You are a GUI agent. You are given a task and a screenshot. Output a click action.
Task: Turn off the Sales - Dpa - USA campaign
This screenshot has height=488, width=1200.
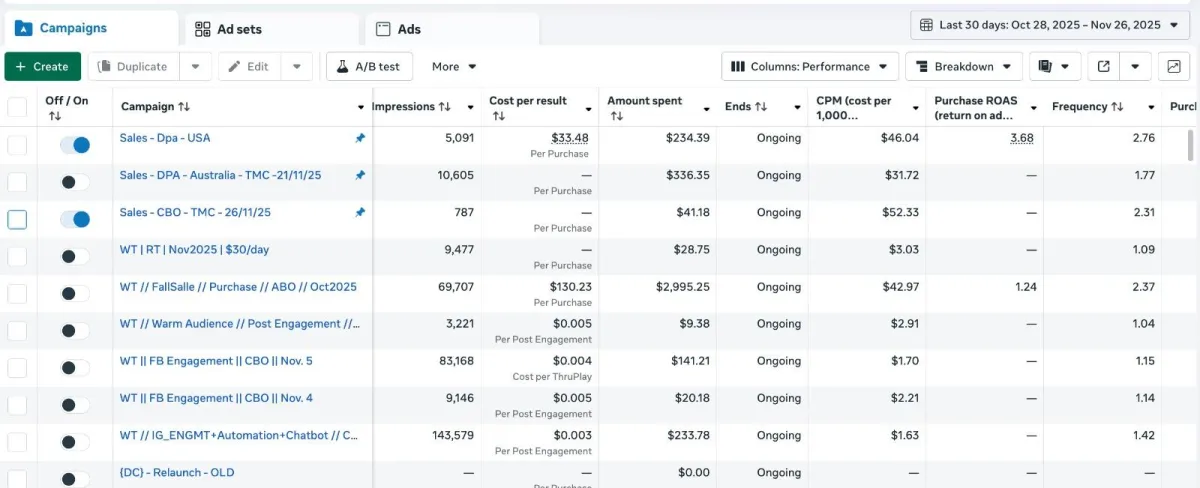point(75,145)
